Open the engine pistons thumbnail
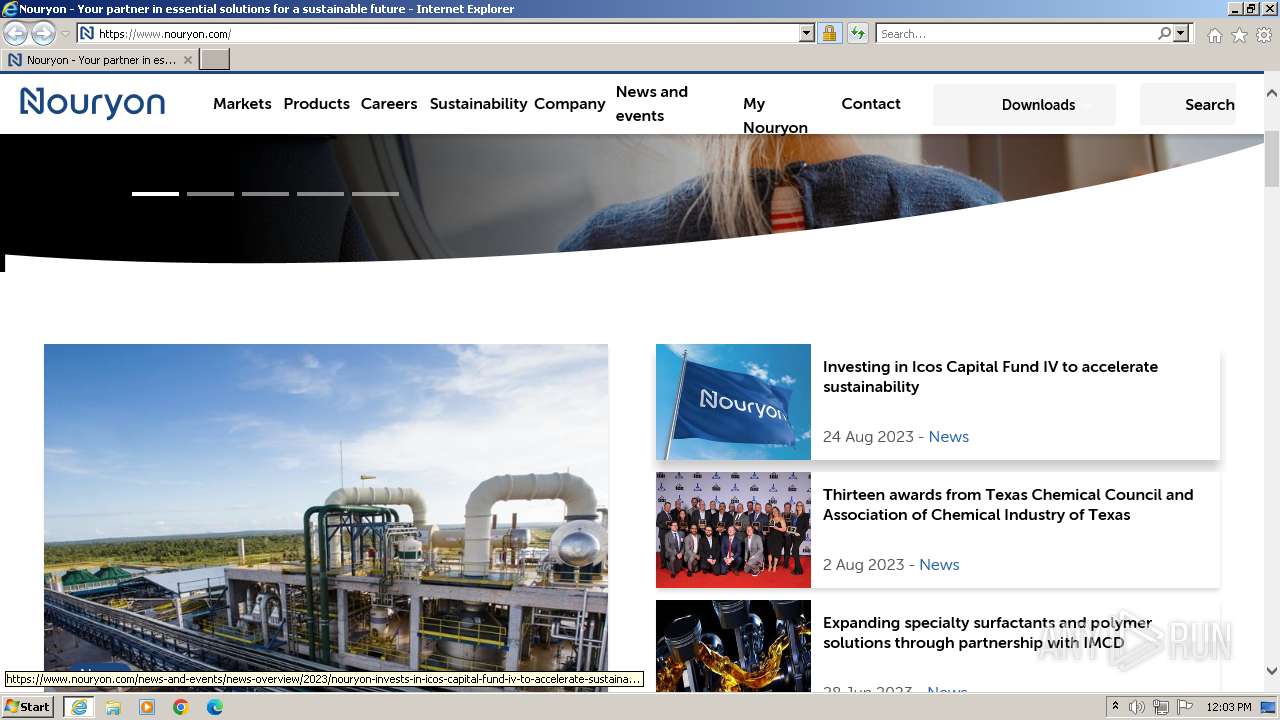 (733, 645)
